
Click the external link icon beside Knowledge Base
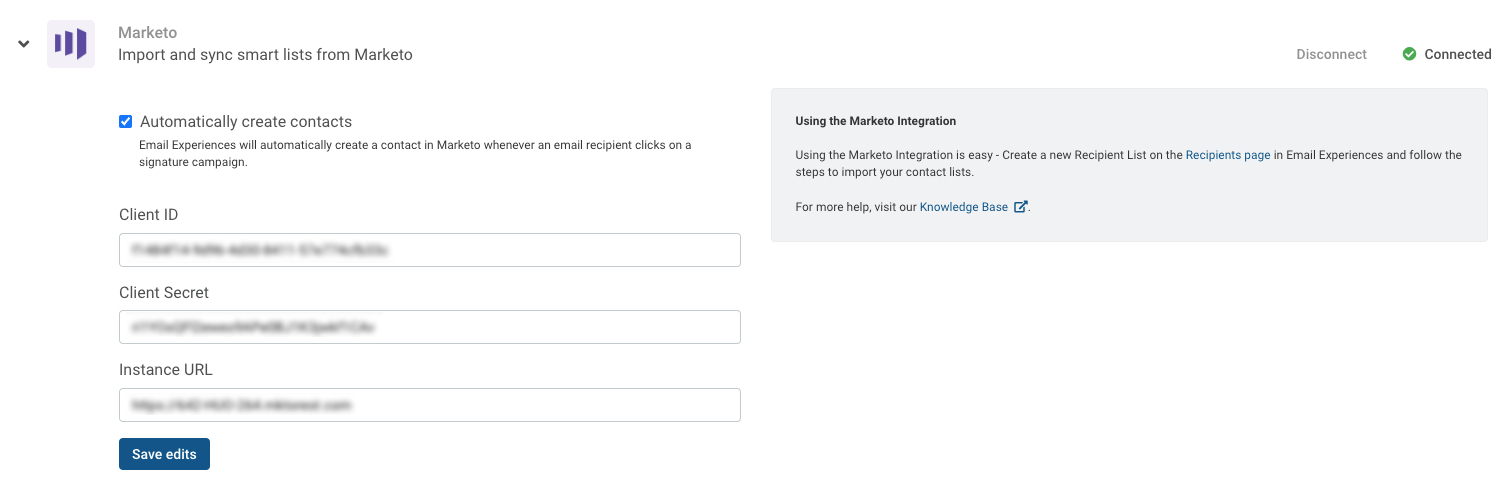pos(1020,207)
